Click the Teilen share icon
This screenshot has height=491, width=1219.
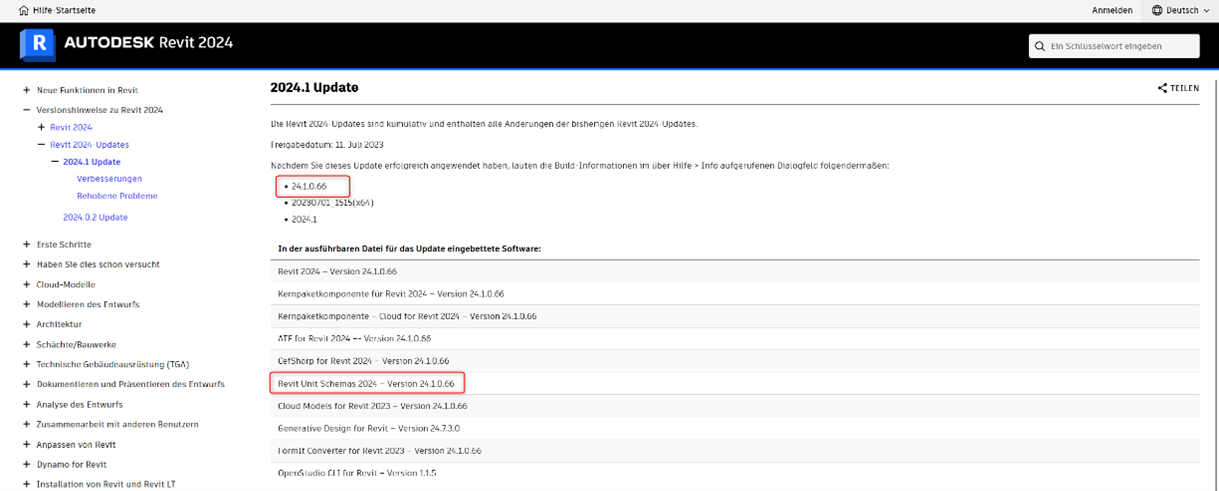[1162, 88]
